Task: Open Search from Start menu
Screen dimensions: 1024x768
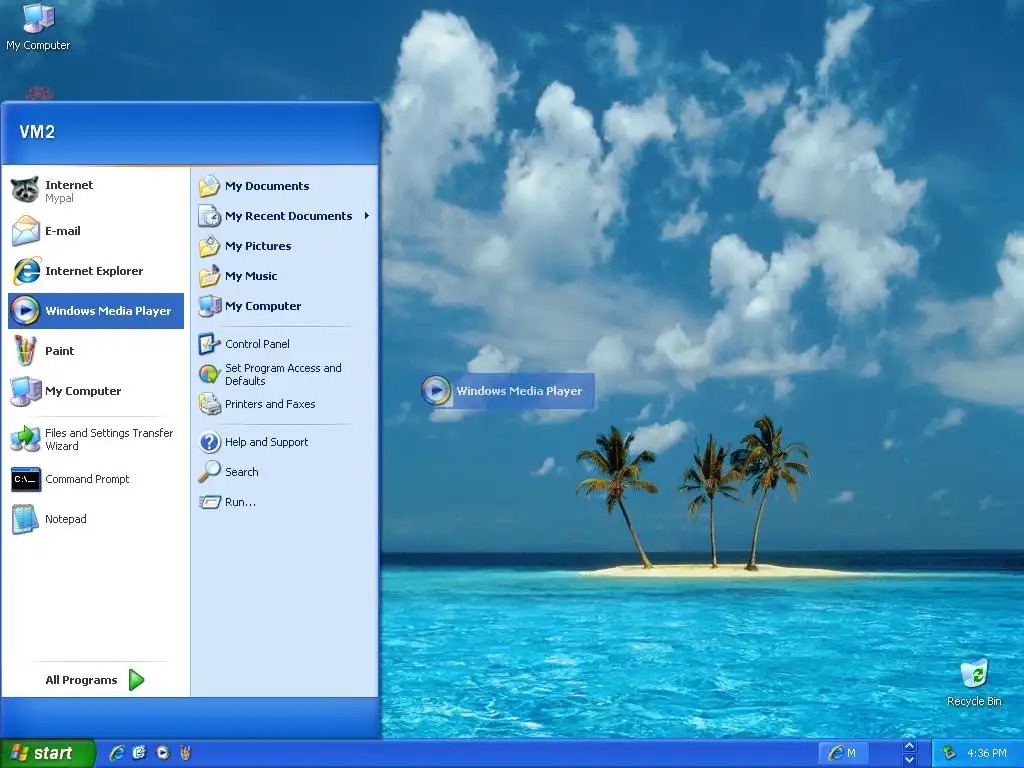Action: pos(284,472)
